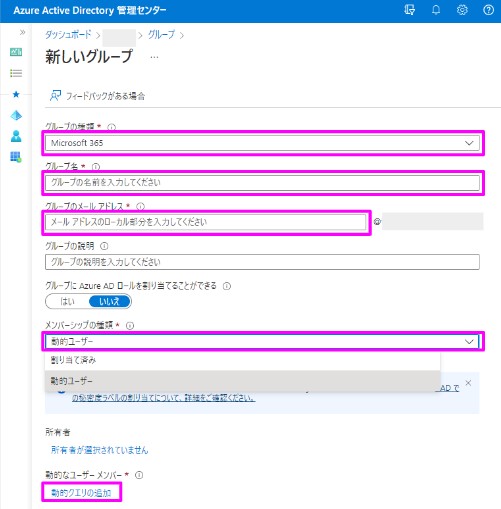Image resolution: width=501 pixels, height=509 pixels.
Task: Select はい for Azure AD role assignment
Action: point(67,302)
